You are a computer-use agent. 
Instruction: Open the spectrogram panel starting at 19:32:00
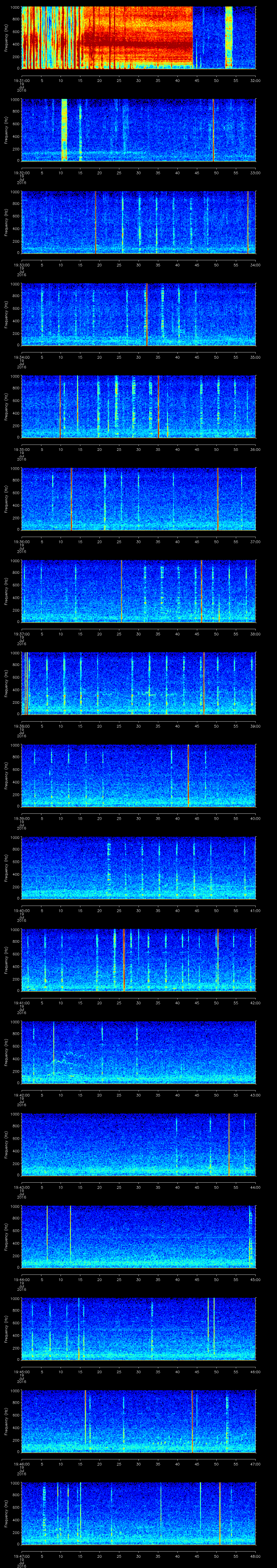pos(138,130)
